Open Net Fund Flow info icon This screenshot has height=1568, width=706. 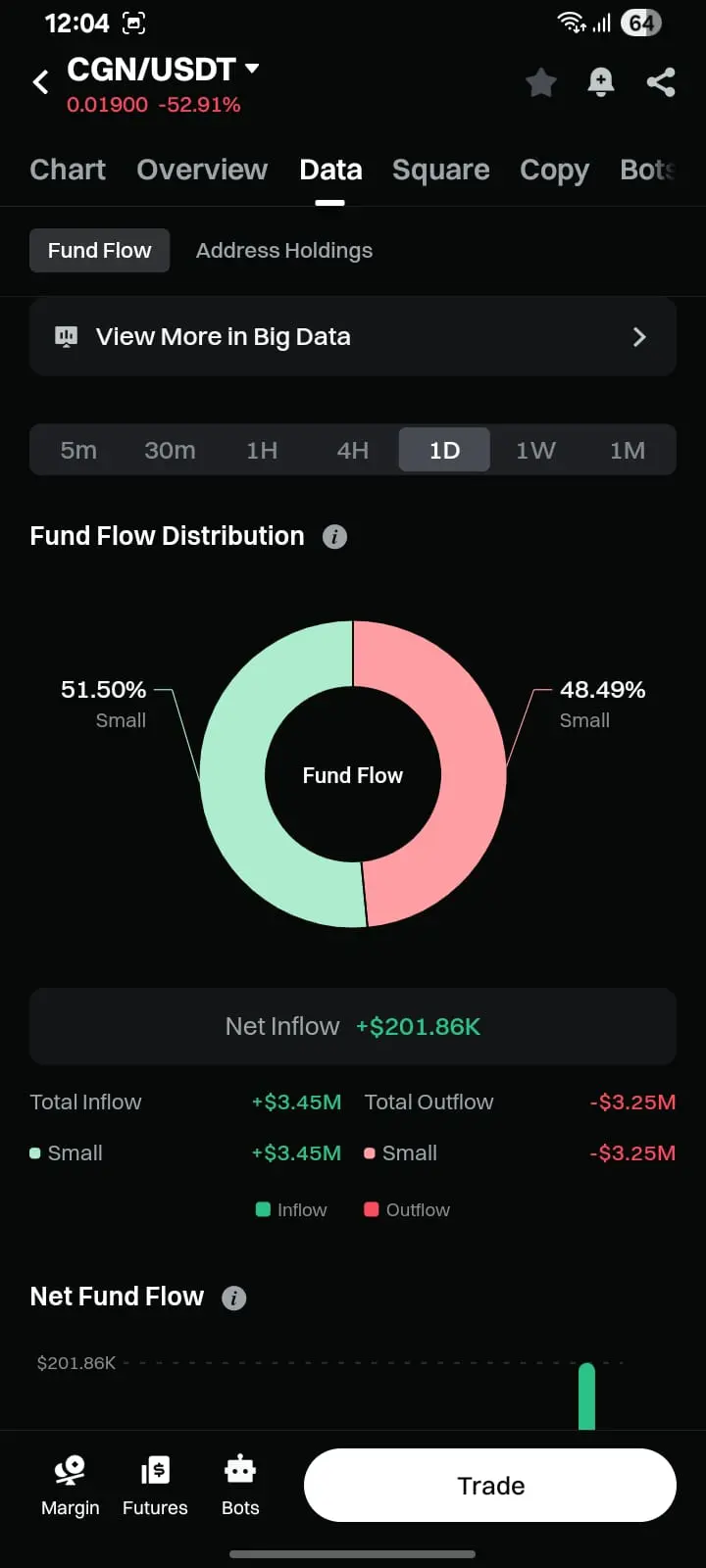(x=233, y=1298)
